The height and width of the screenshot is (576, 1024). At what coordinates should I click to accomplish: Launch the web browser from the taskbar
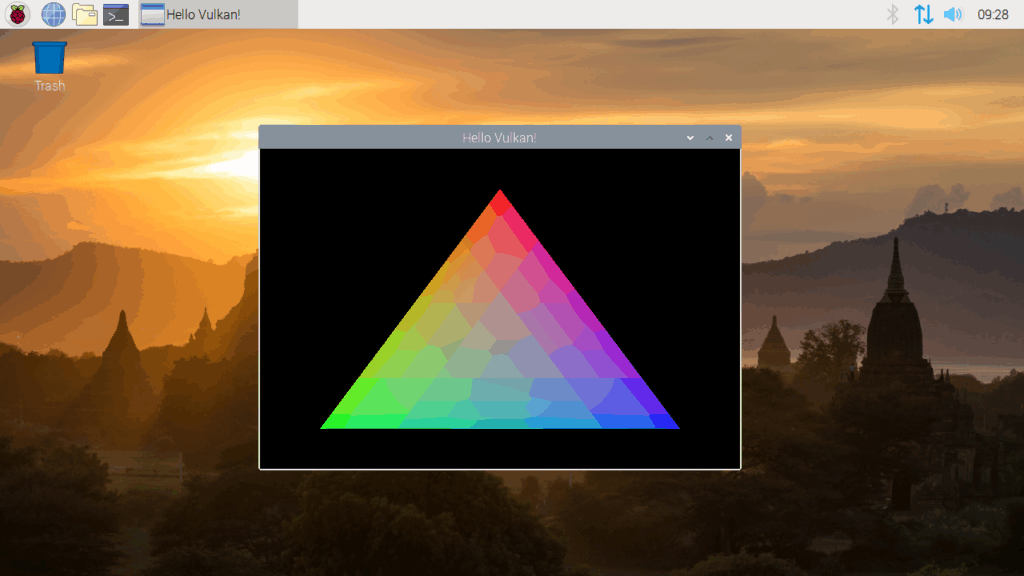tap(51, 14)
